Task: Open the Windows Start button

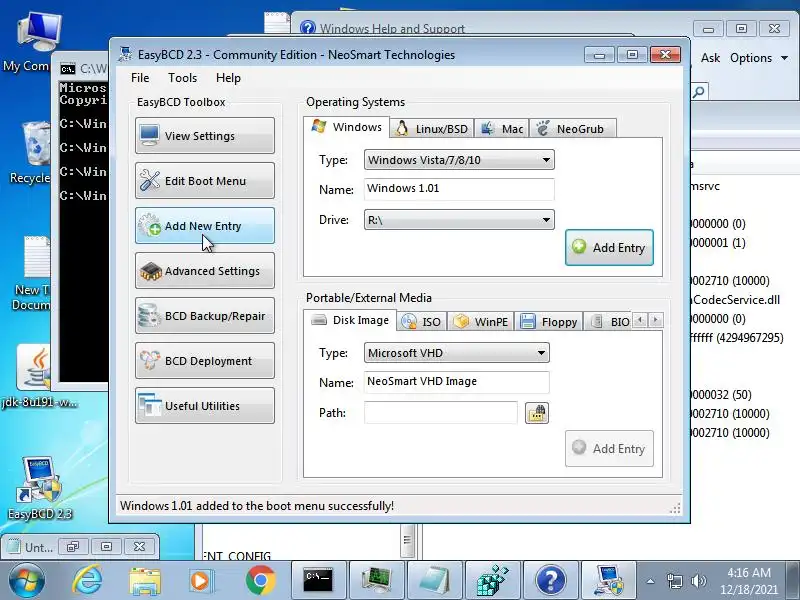Action: pos(27,581)
